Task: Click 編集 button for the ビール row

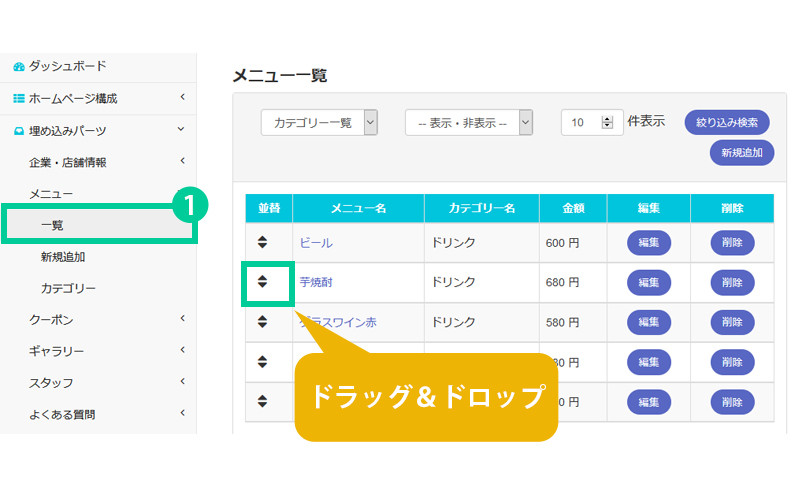Action: point(648,243)
